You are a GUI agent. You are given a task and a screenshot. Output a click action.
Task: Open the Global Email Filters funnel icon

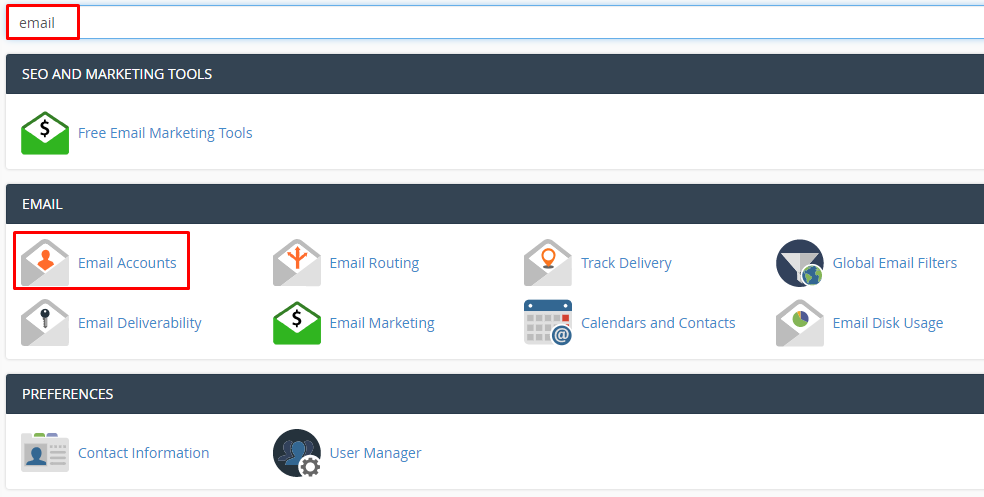pyautogui.click(x=800, y=263)
